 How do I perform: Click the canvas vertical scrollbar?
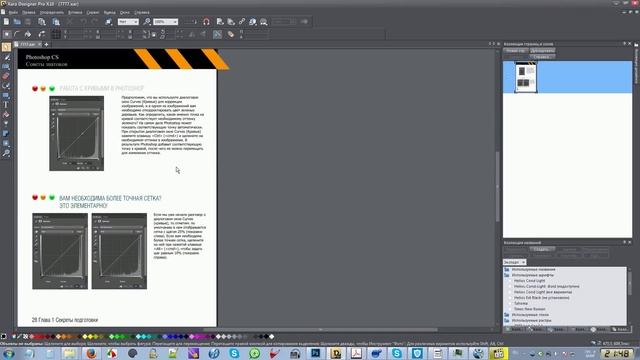[x=497, y=188]
